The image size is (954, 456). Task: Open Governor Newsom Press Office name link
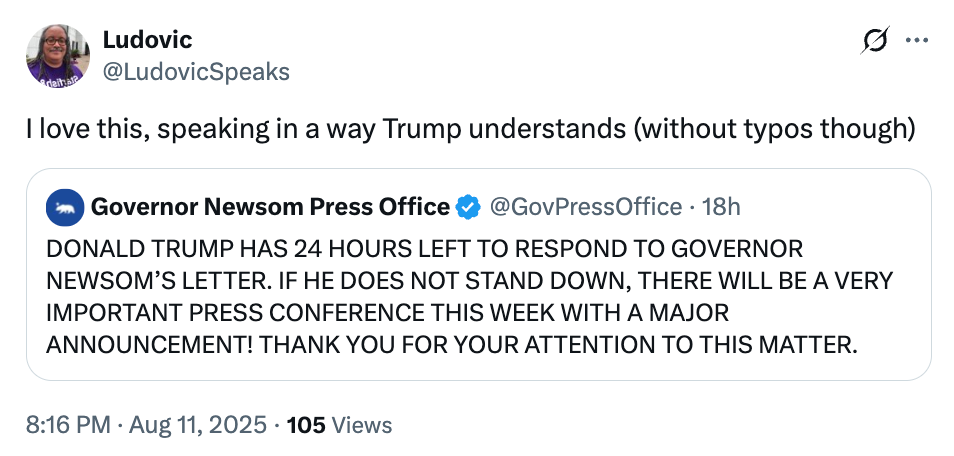(270, 207)
